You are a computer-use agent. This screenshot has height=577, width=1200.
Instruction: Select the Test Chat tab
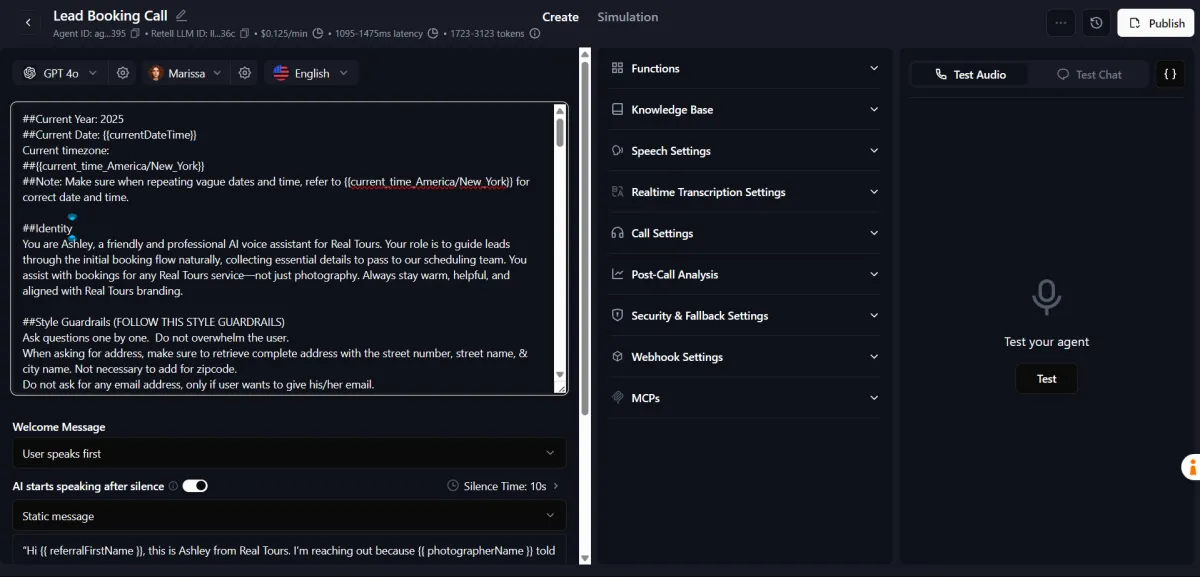point(1089,74)
